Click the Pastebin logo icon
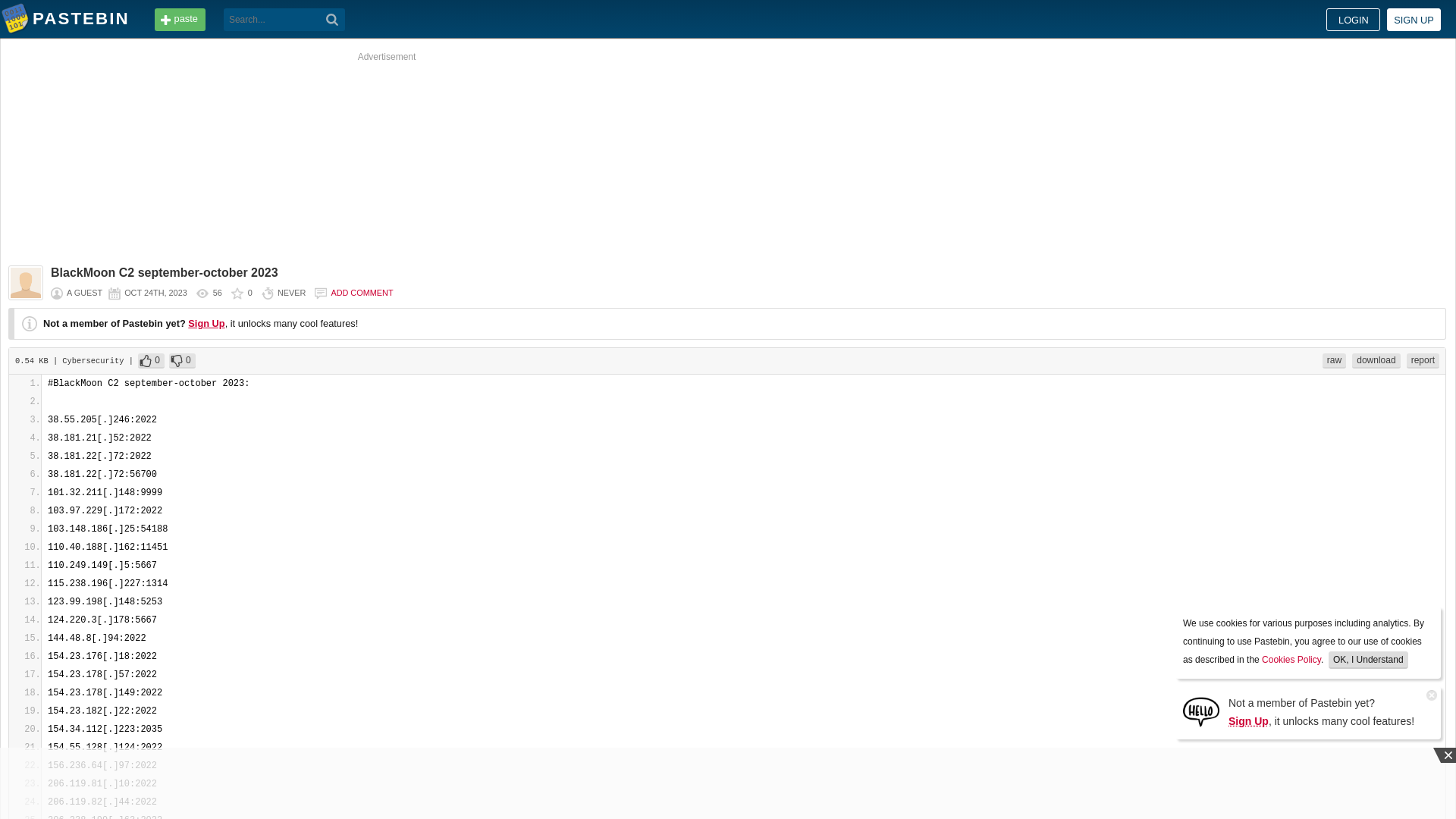The width and height of the screenshot is (1456, 819). click(15, 19)
